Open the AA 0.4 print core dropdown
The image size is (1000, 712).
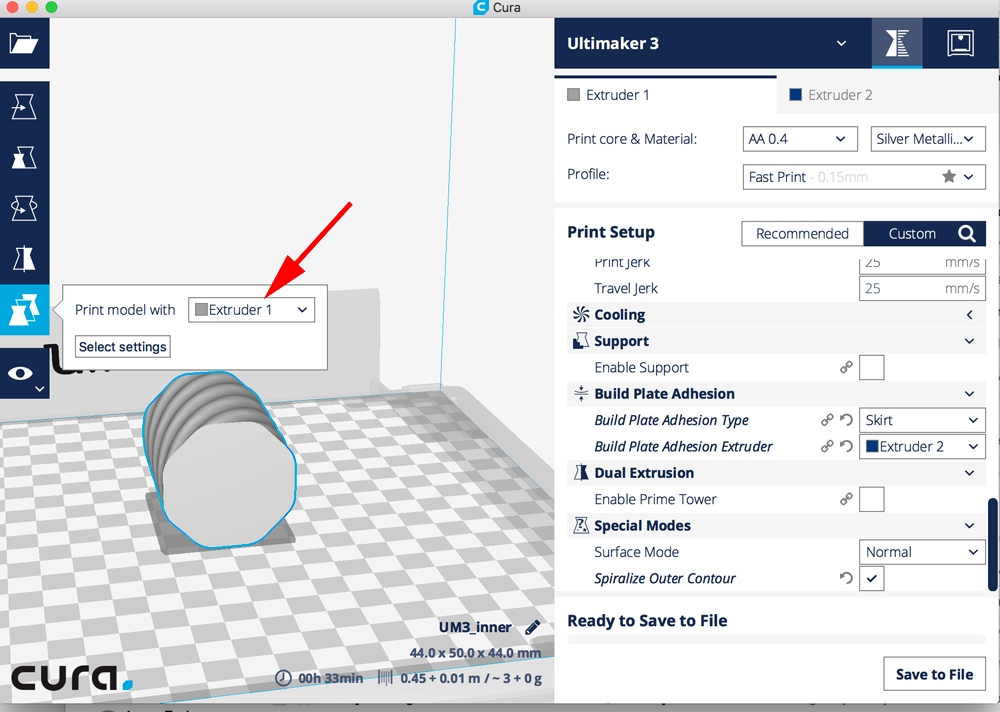click(799, 138)
